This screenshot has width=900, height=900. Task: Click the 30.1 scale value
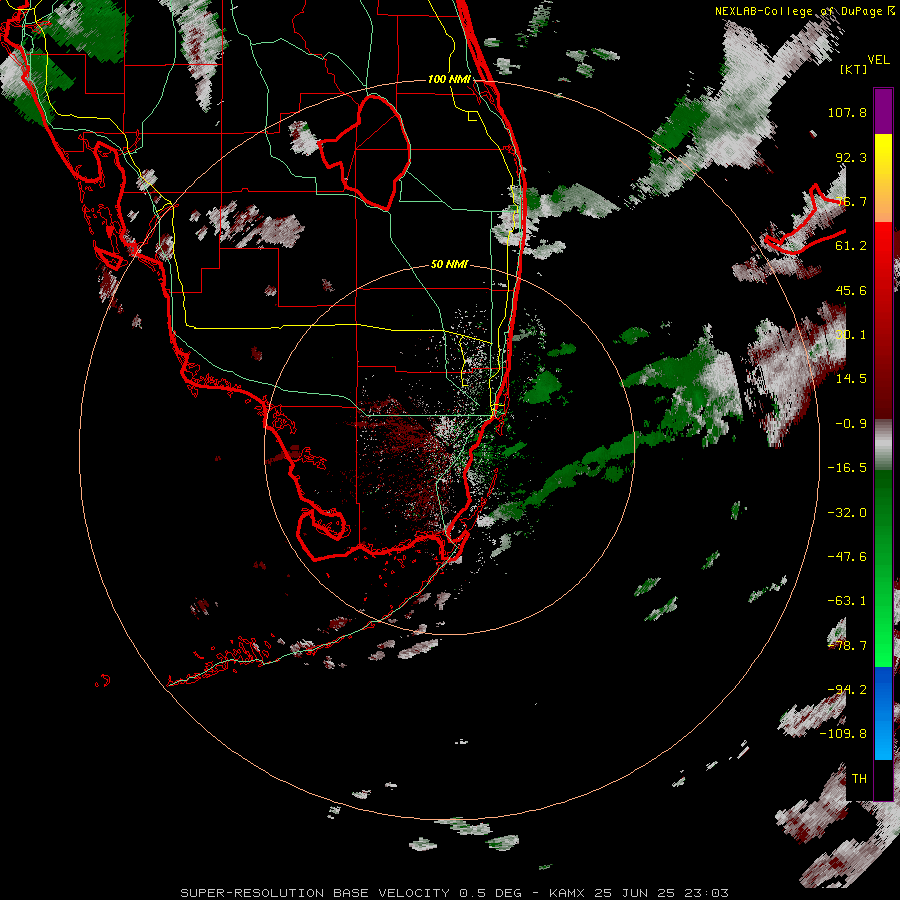point(851,335)
